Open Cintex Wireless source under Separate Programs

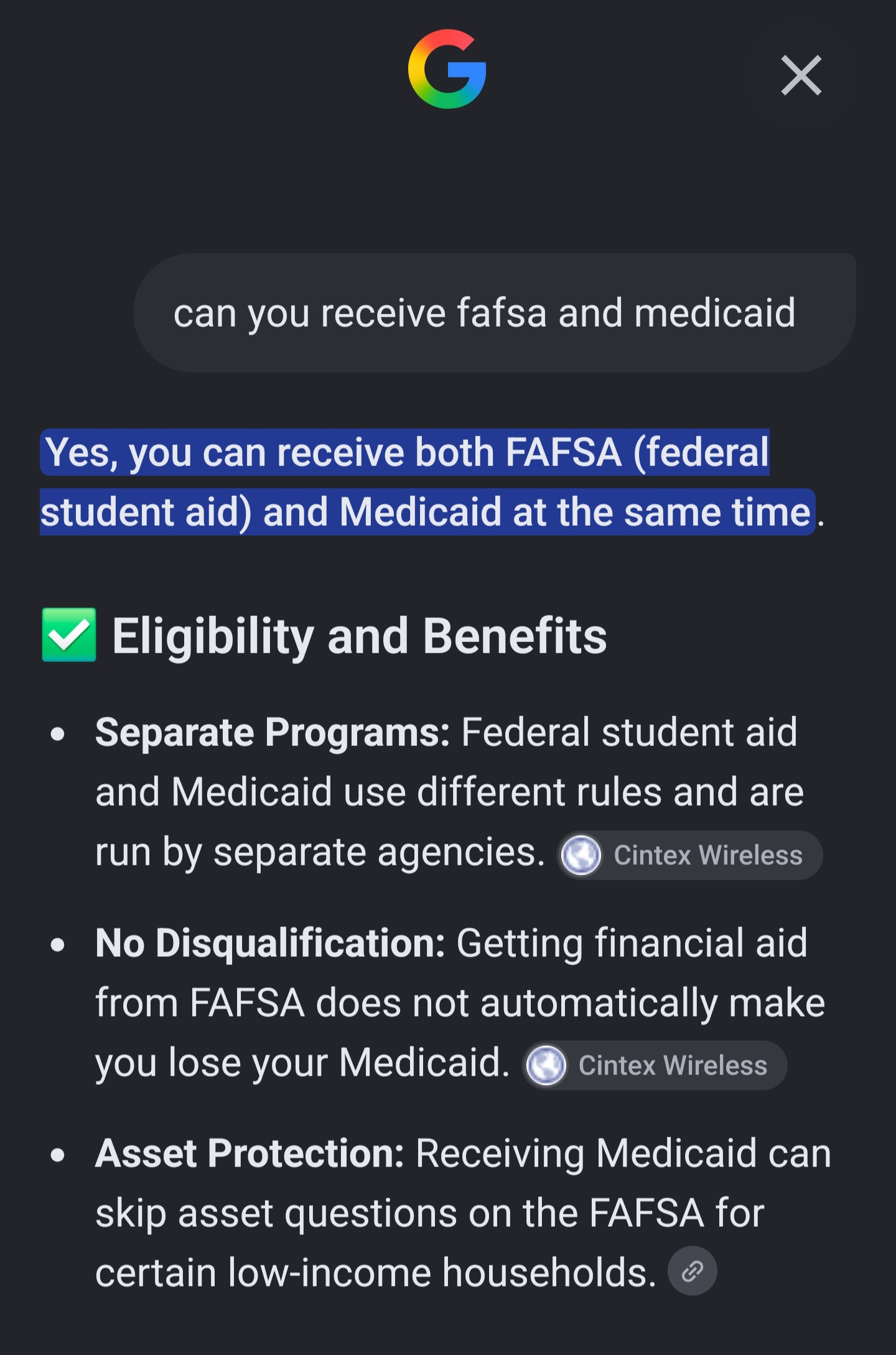689,855
